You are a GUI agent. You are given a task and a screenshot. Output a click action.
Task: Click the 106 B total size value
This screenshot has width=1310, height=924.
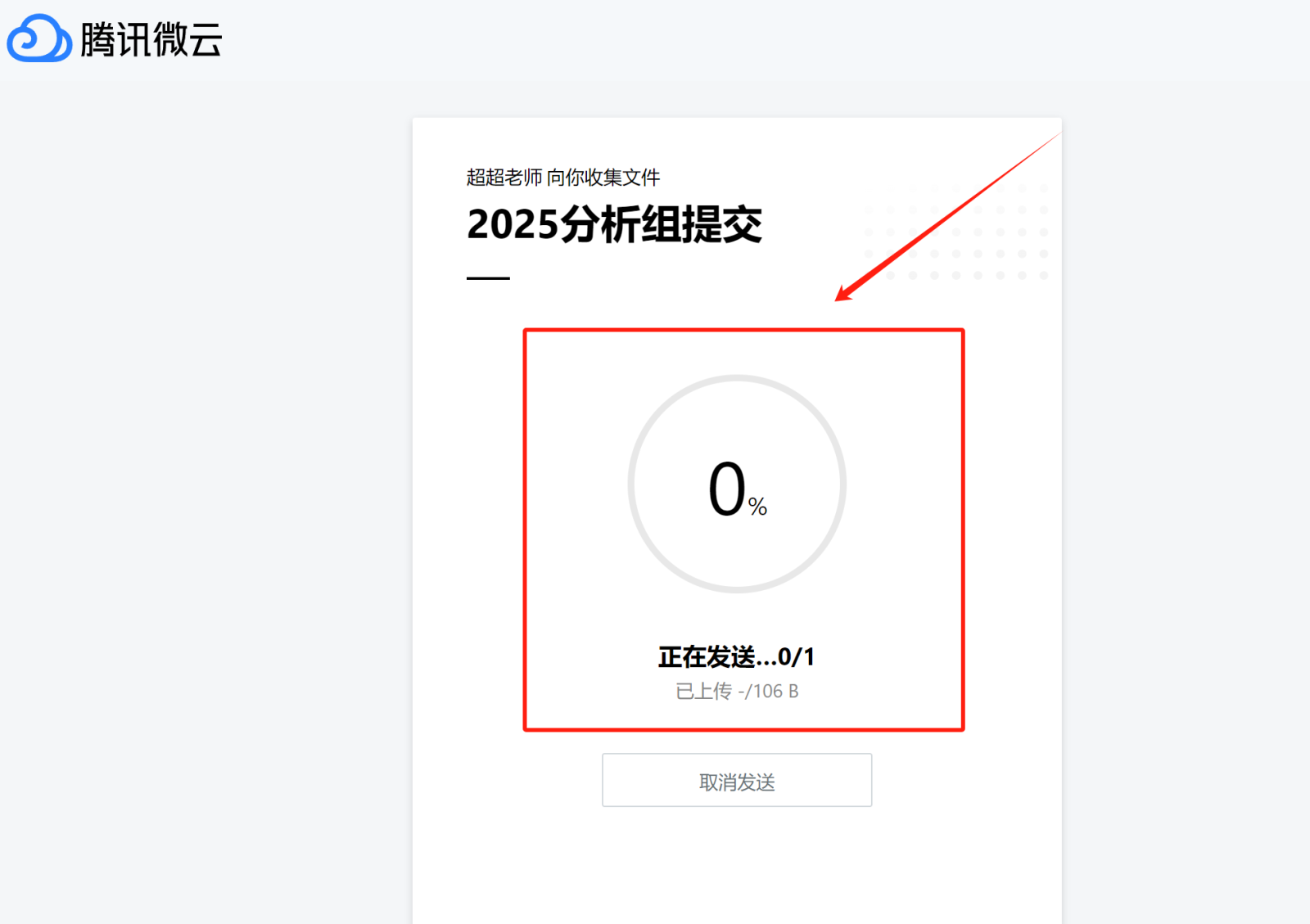coord(776,692)
